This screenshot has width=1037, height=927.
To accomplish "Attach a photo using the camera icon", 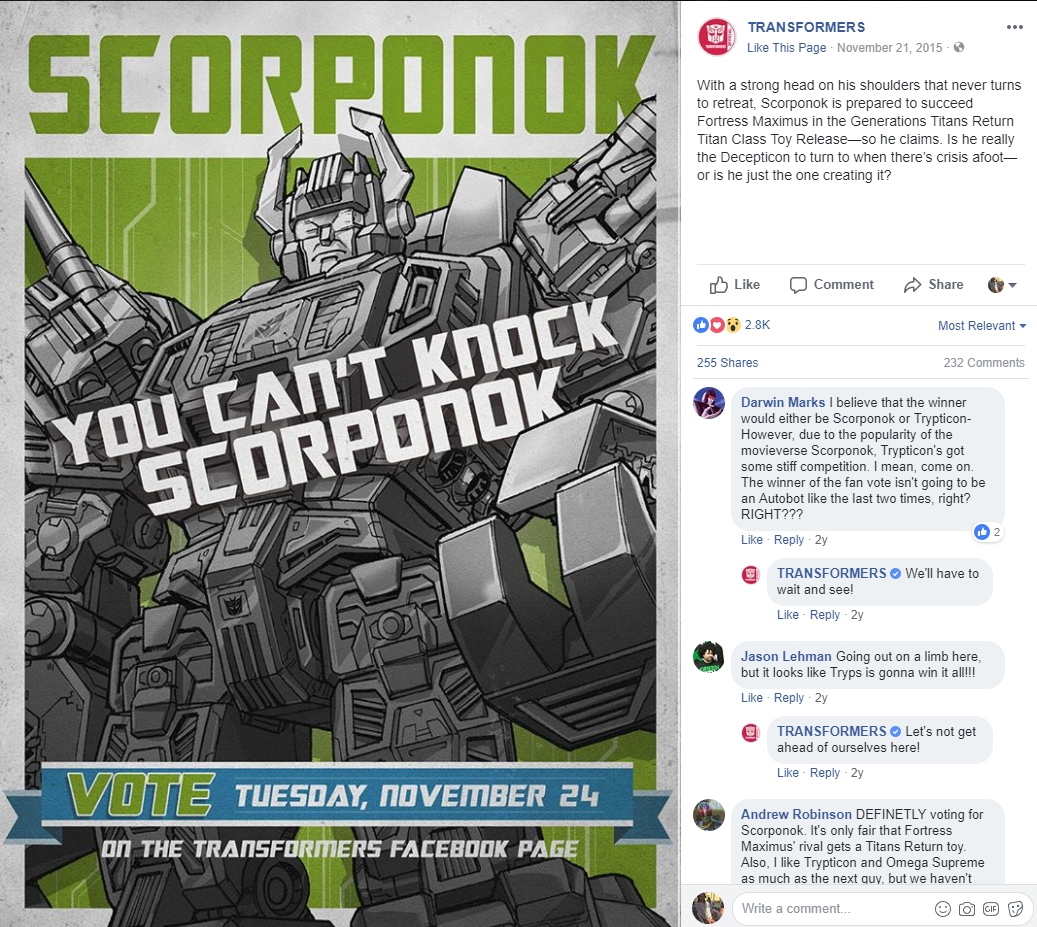I will click(967, 909).
